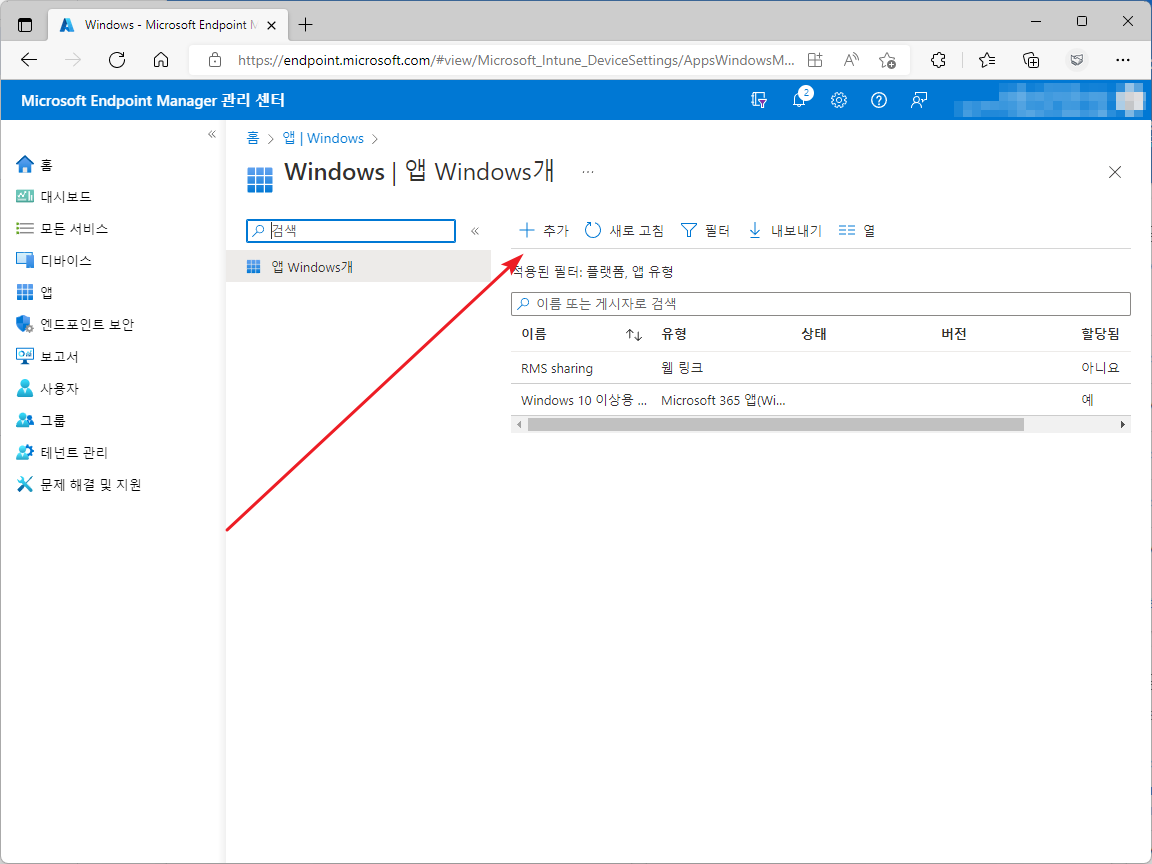Open Reports (보고서) in the sidebar
This screenshot has width=1152, height=864.
click(x=47, y=356)
